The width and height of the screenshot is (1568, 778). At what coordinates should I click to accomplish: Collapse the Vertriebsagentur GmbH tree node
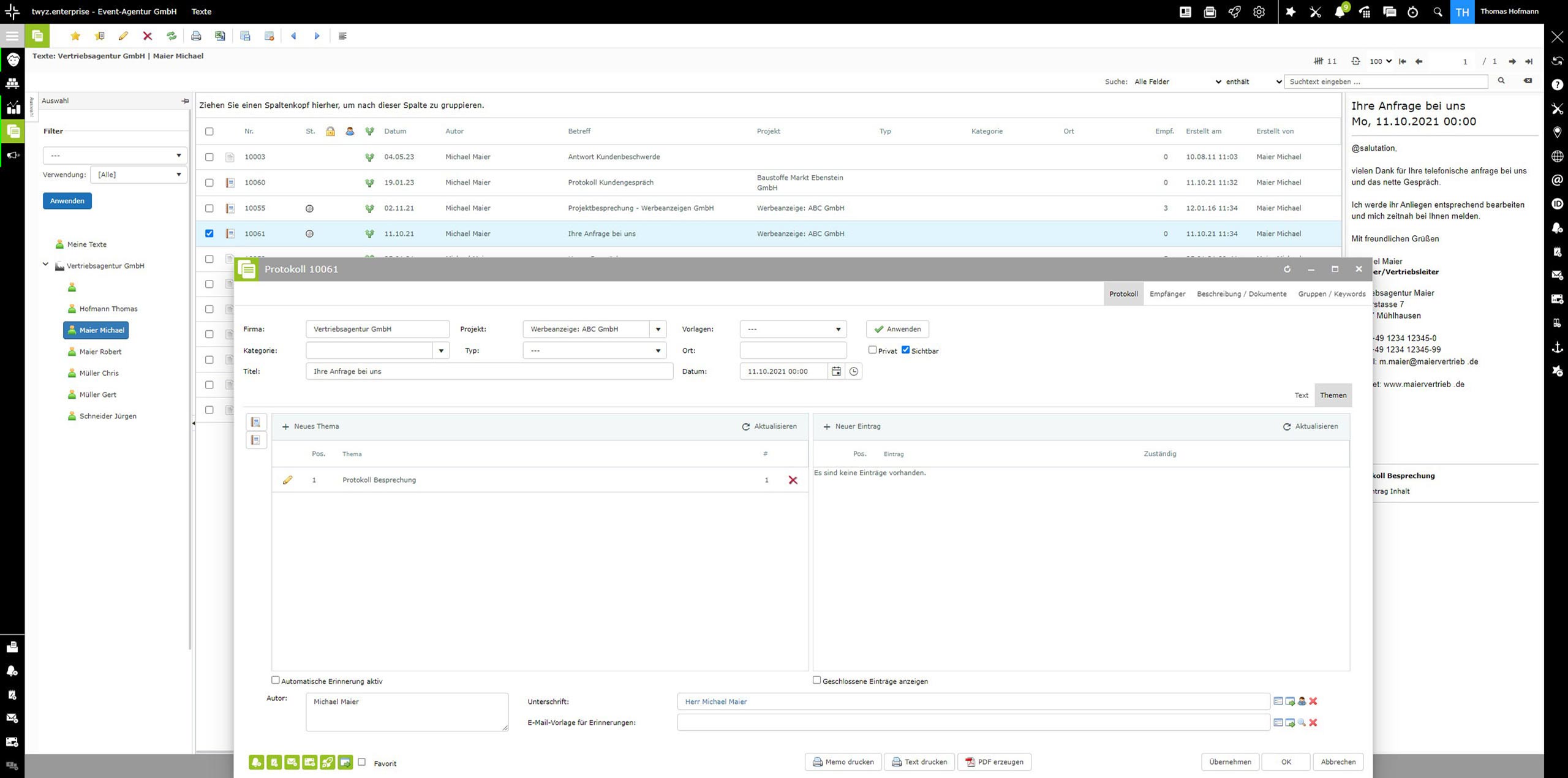(45, 265)
